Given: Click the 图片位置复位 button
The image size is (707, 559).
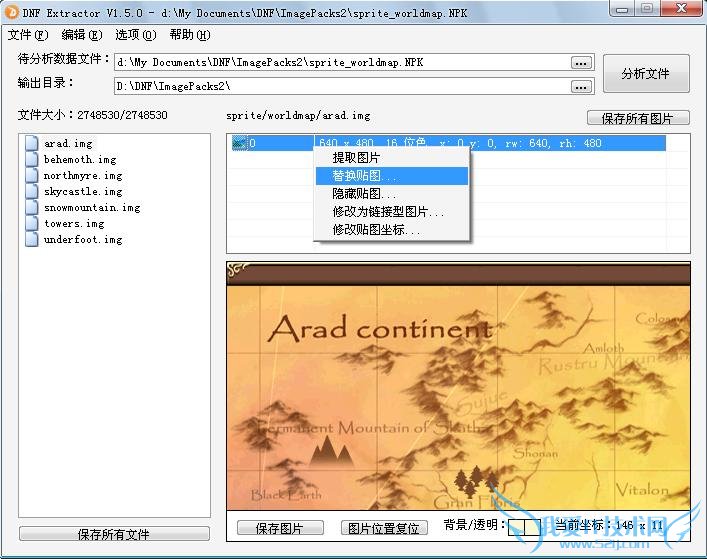Looking at the screenshot, I should point(384,528).
